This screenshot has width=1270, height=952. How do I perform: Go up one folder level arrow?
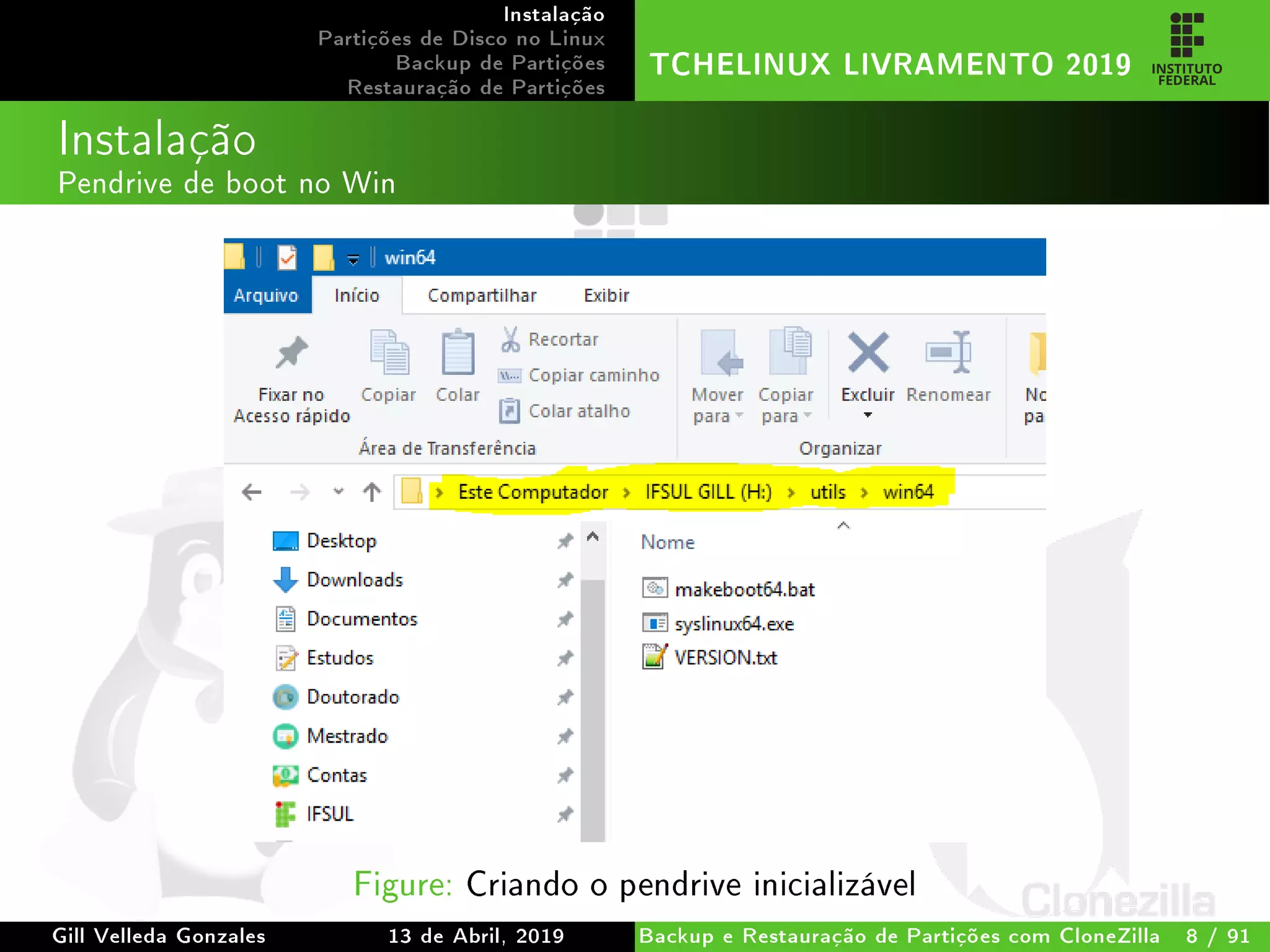tap(372, 492)
